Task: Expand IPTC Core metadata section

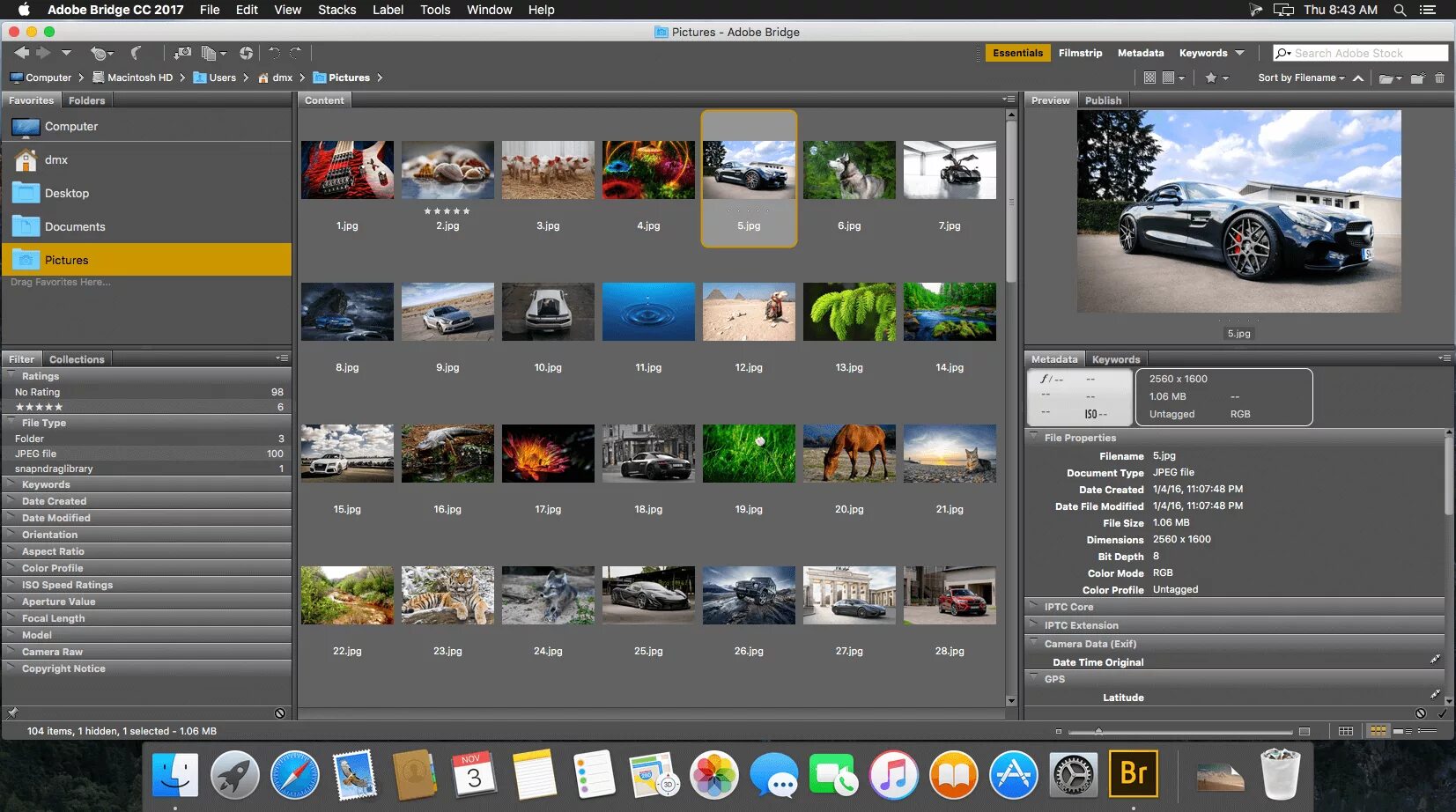Action: tap(1236, 607)
